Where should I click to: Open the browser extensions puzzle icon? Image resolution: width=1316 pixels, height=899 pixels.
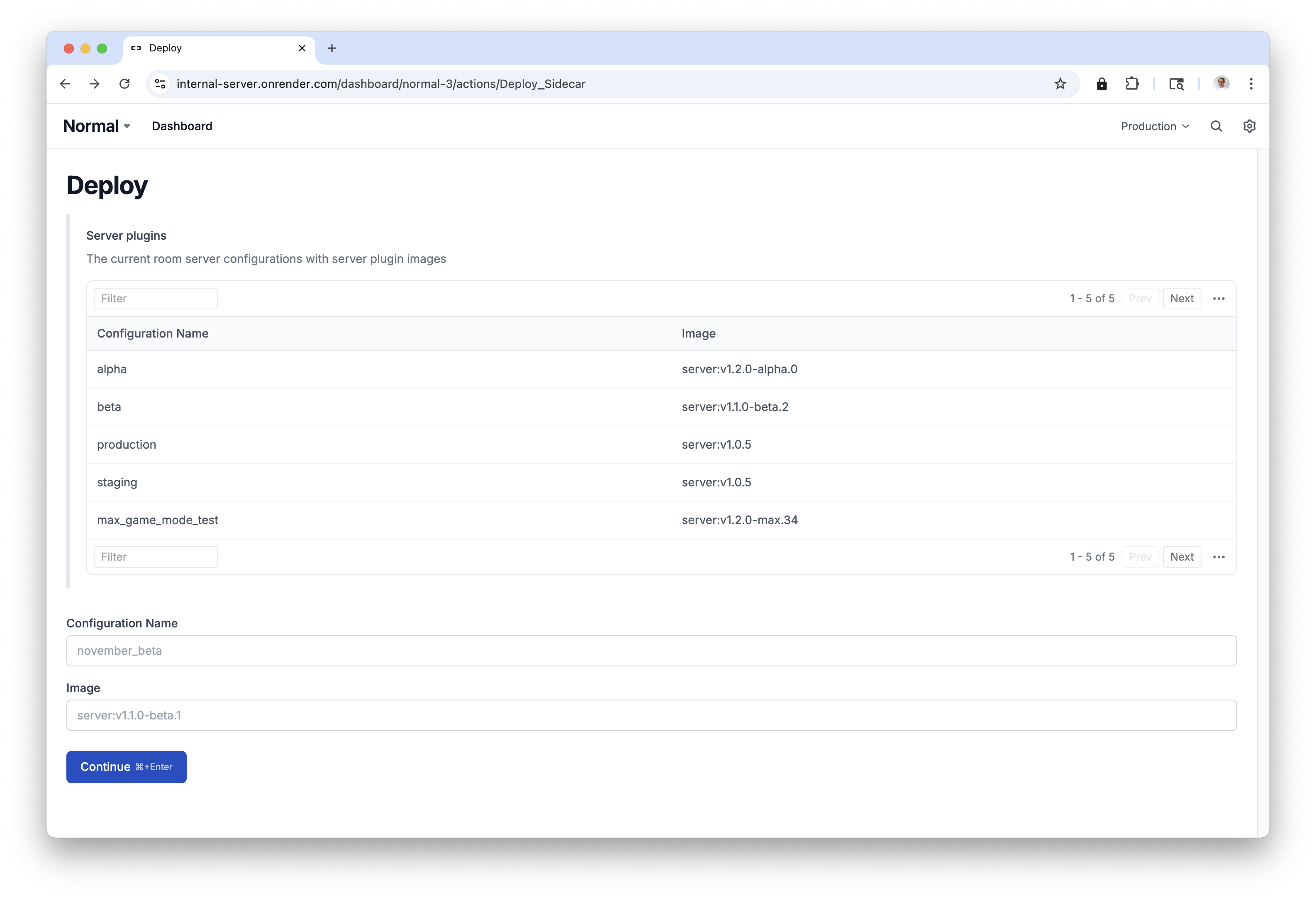pos(1132,84)
